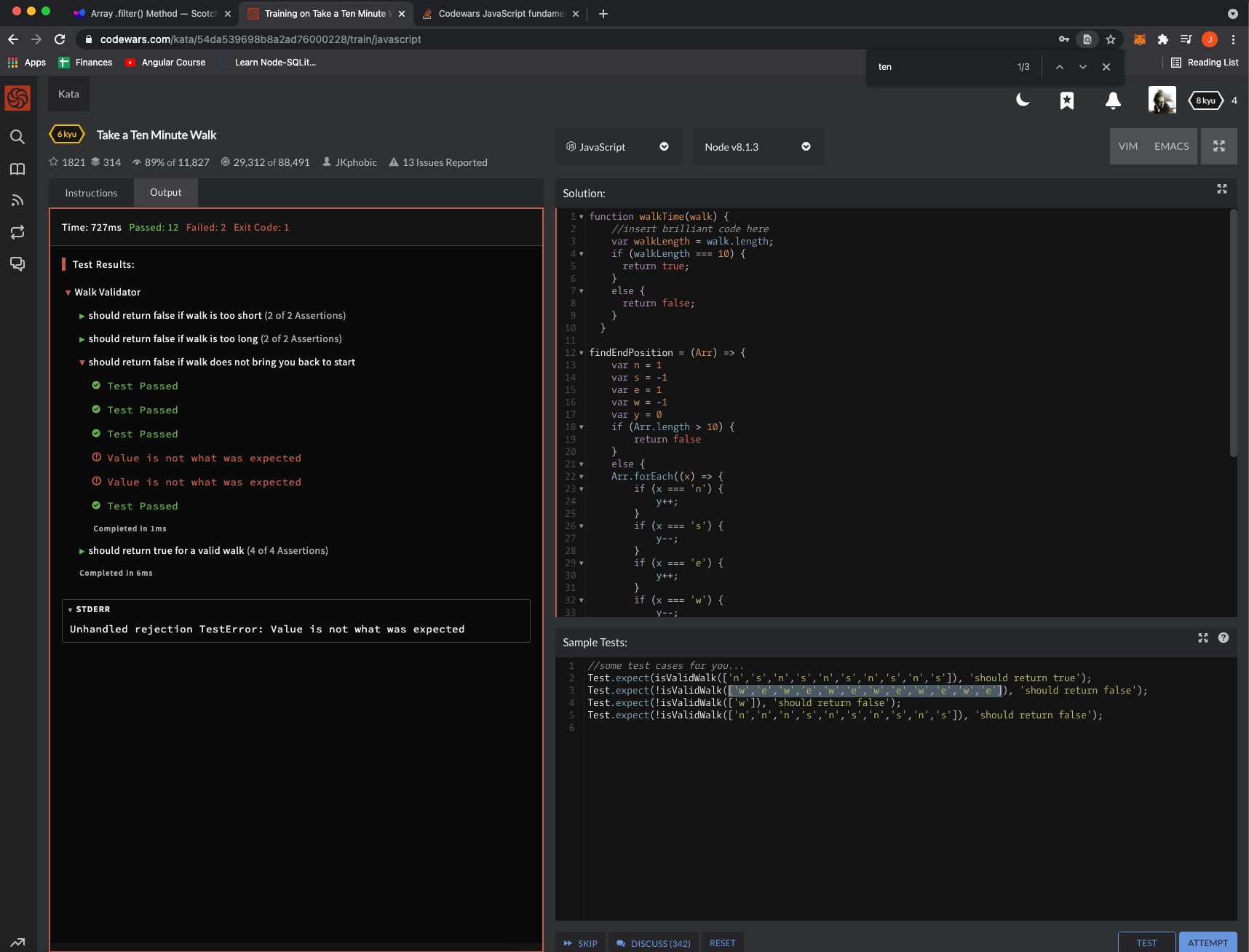Click the chat icon in the left sidebar

[x=17, y=263]
